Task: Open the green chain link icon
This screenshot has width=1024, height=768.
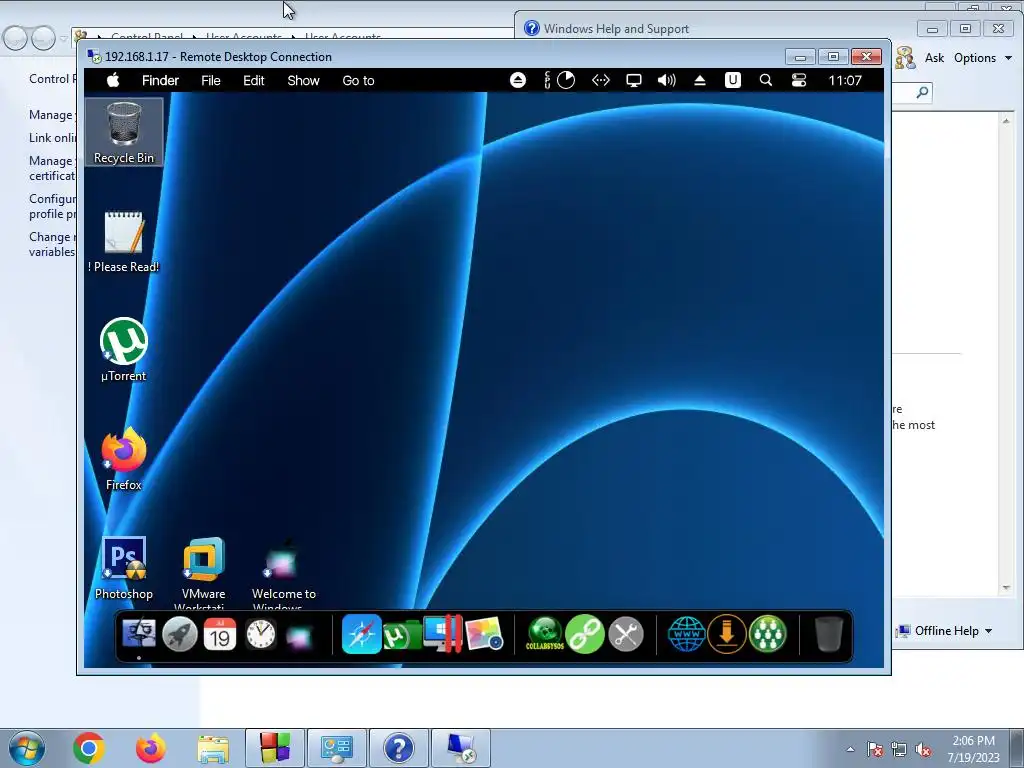Action: coord(584,634)
